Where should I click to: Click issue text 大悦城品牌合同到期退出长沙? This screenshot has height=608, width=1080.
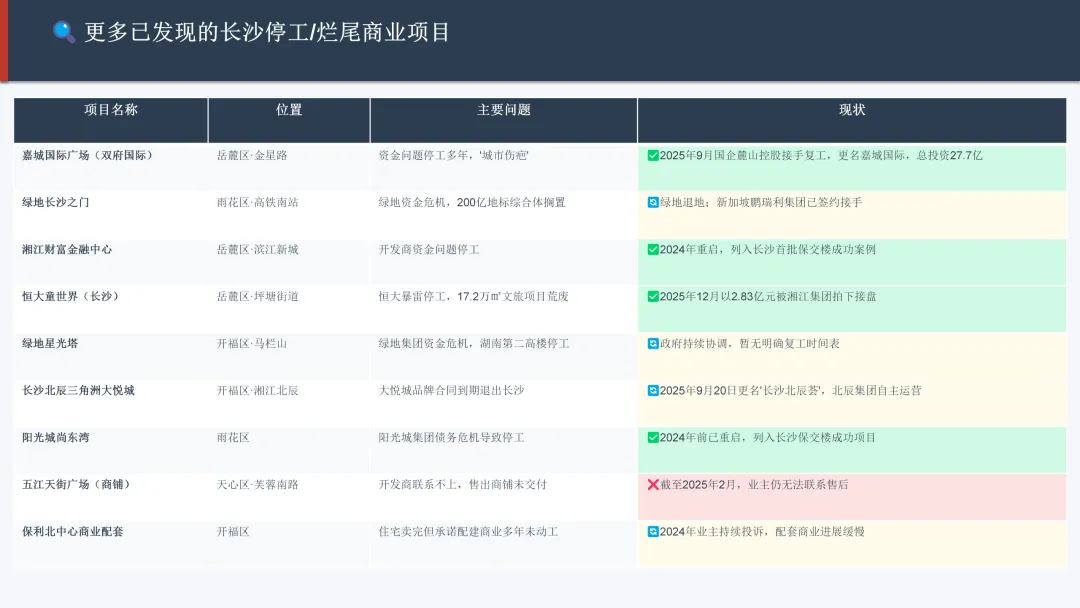(451, 390)
